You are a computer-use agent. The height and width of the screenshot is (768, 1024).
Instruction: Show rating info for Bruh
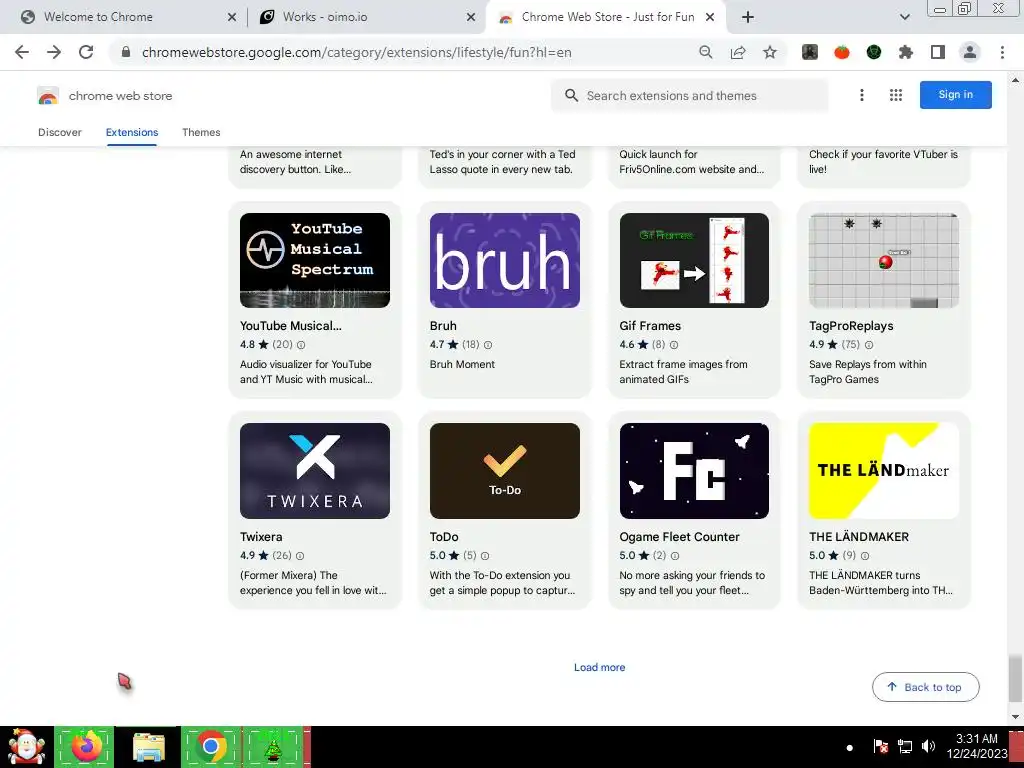[488, 345]
